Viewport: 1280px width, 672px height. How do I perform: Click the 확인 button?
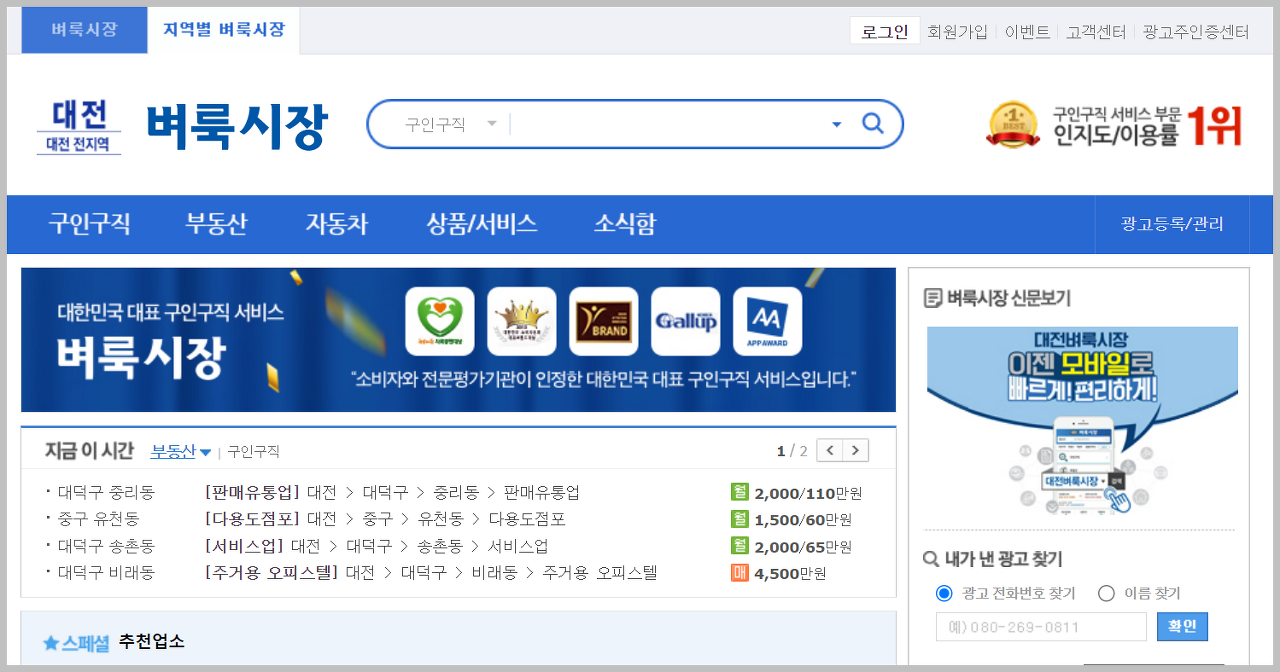(x=1182, y=627)
